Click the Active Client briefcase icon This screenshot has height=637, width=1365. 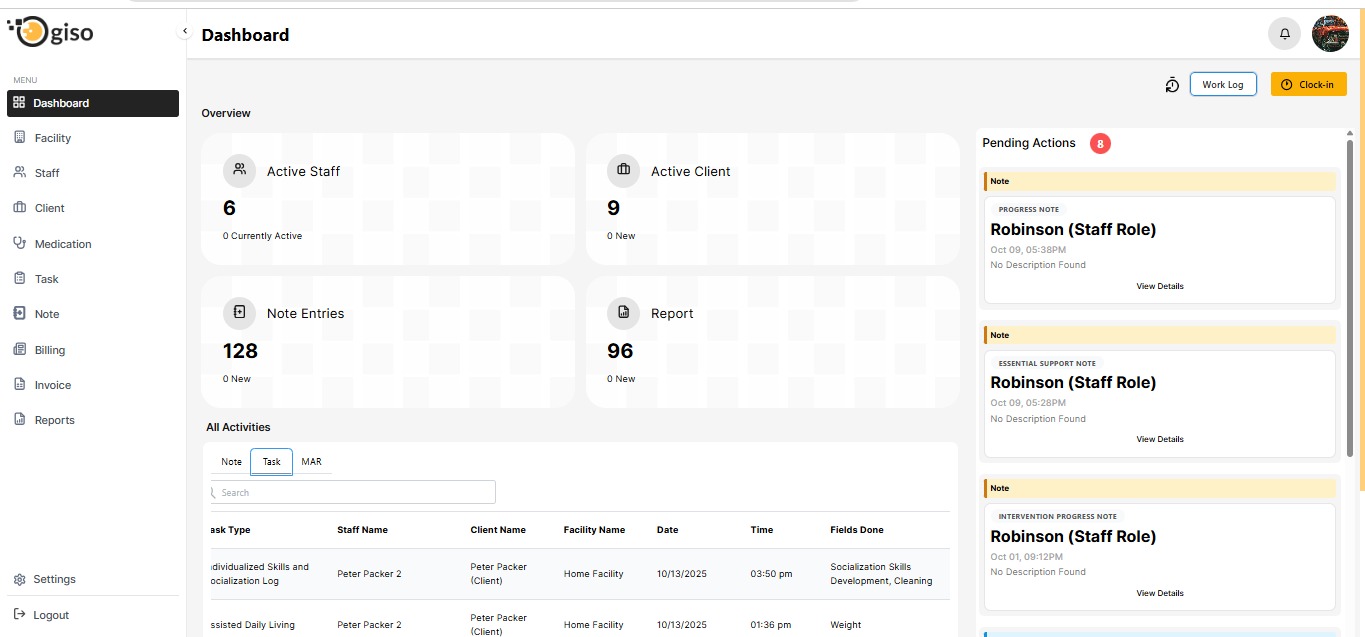tap(623, 170)
